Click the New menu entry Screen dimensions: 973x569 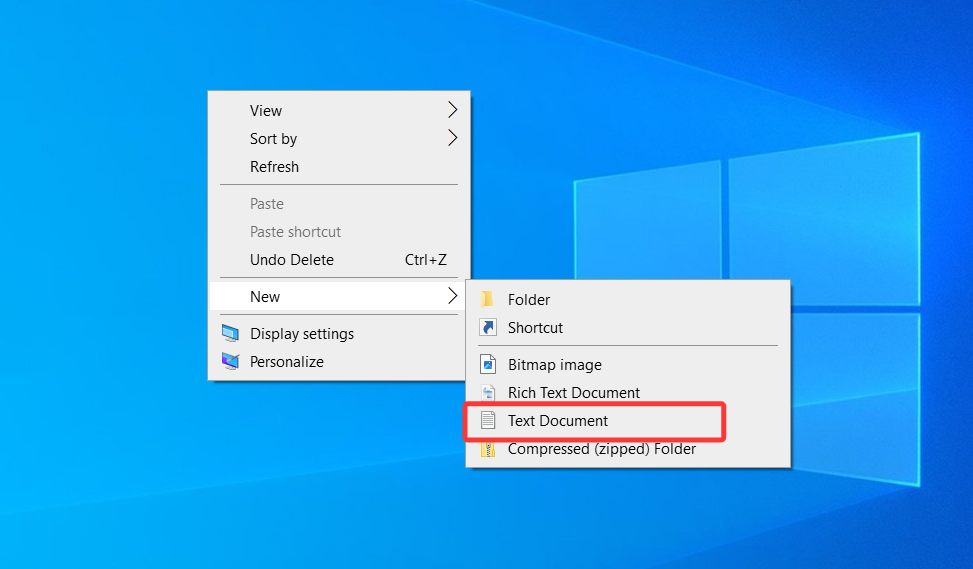tap(339, 297)
